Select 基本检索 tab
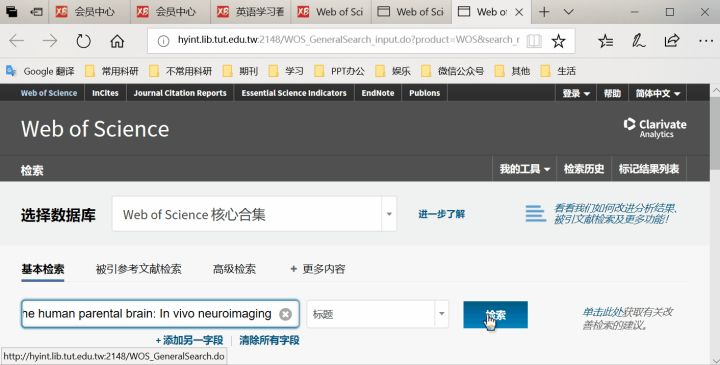This screenshot has height=365, width=720. 43,269
